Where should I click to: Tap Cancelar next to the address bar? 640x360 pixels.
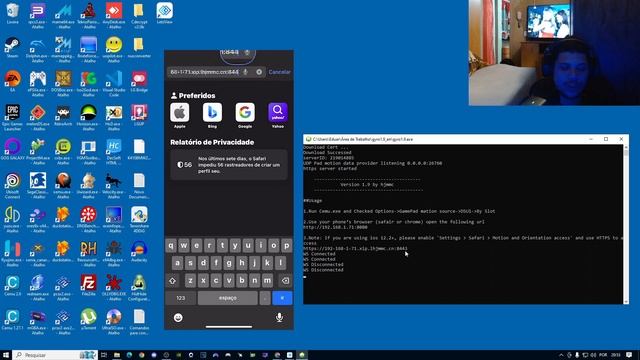[280, 72]
